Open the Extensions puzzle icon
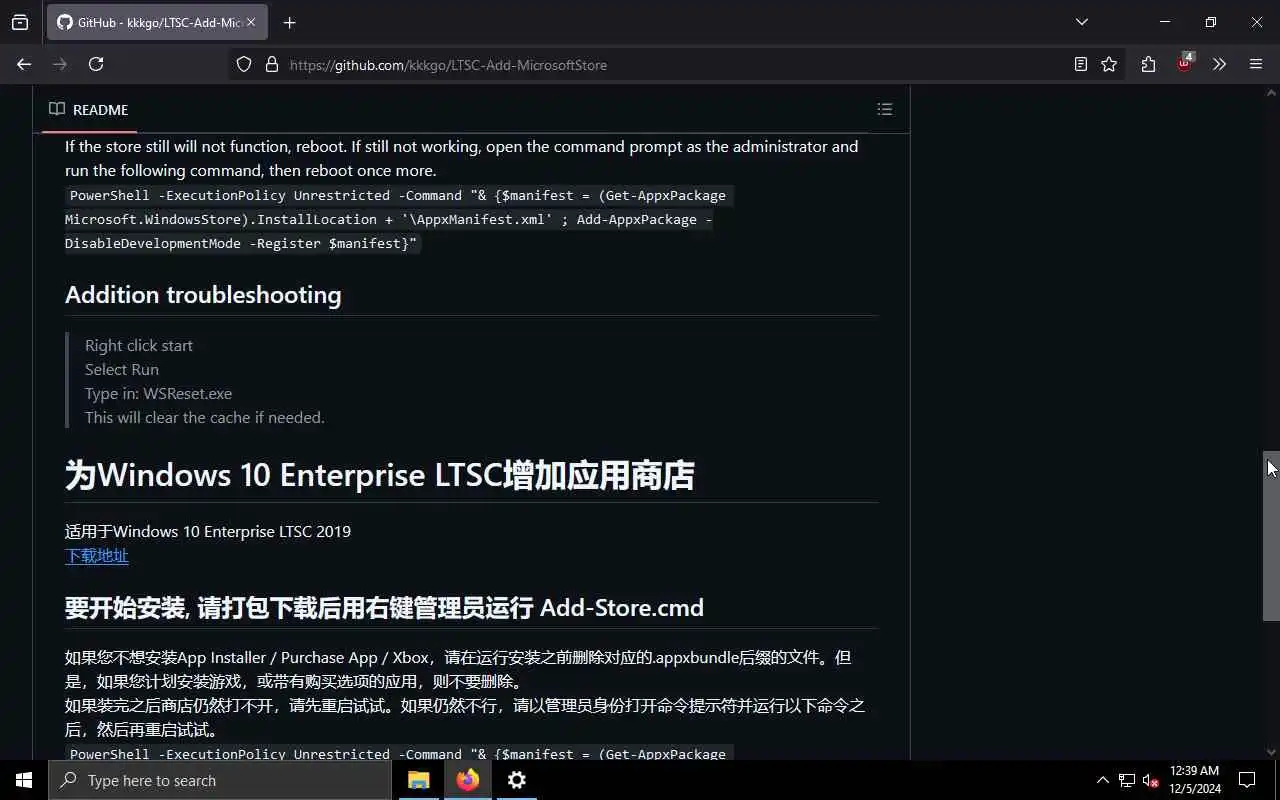The image size is (1280, 800). click(1148, 64)
